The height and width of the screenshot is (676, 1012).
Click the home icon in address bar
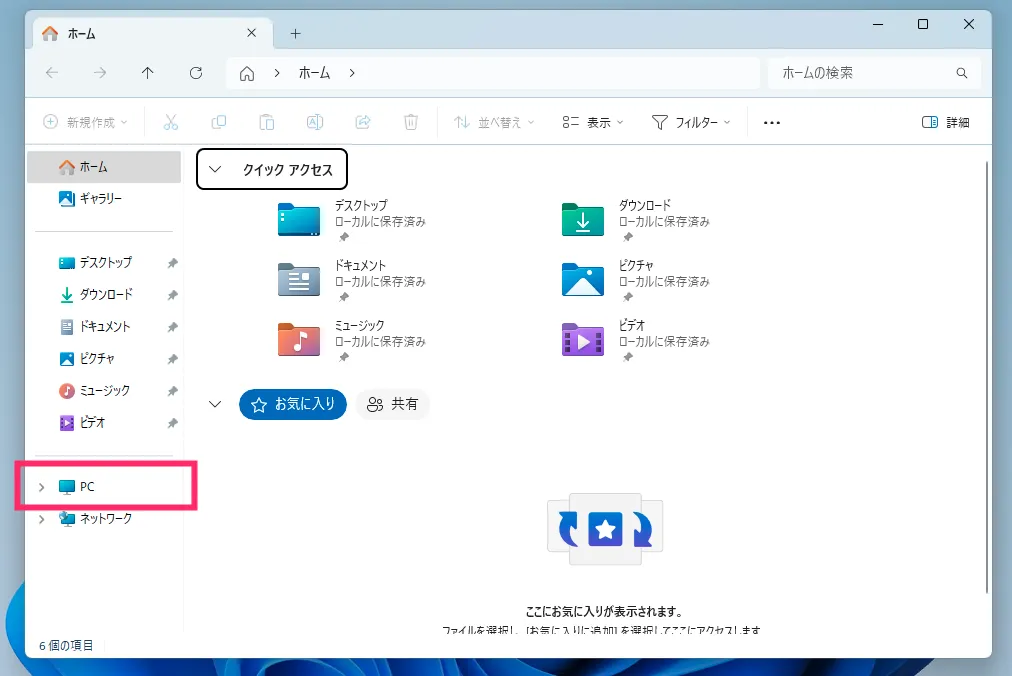(247, 74)
